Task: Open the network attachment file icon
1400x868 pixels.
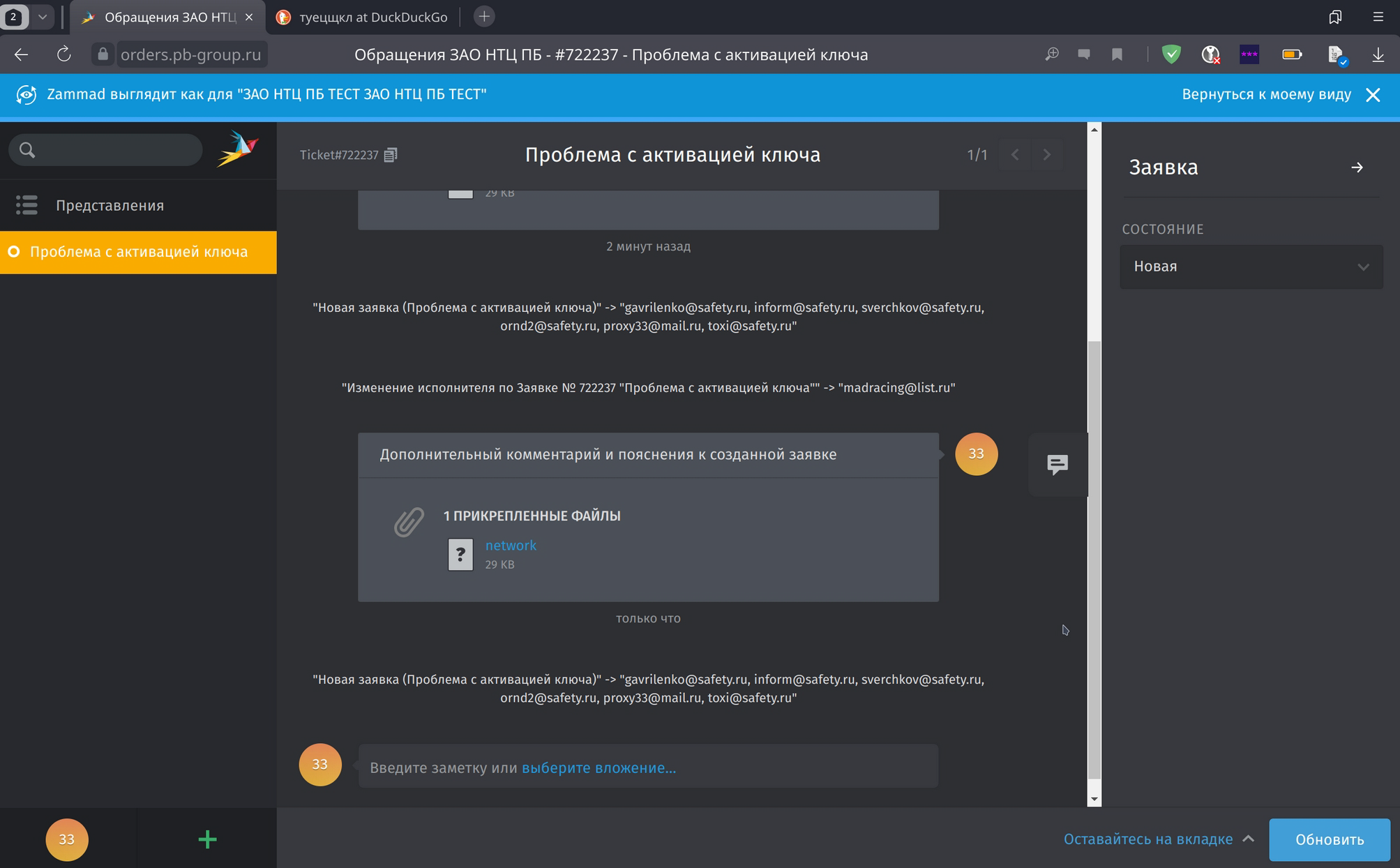Action: pyautogui.click(x=460, y=555)
